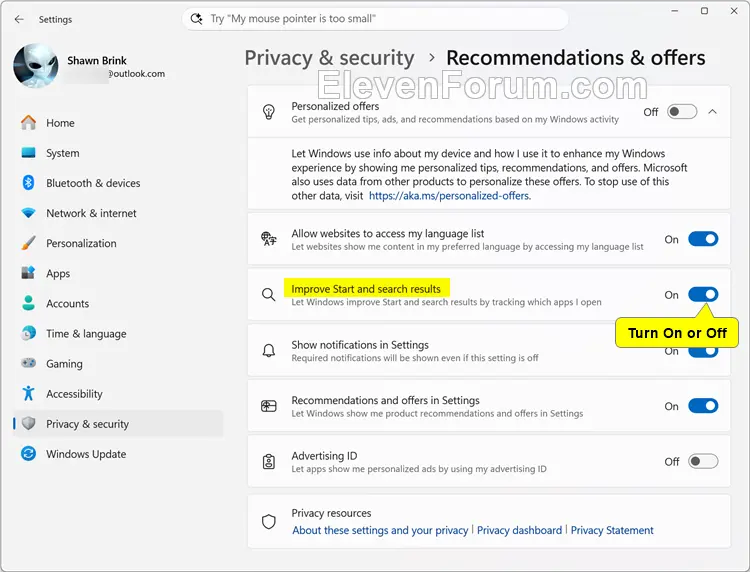This screenshot has height=572, width=750.
Task: Click the Accessibility figure icon
Action: 29,393
